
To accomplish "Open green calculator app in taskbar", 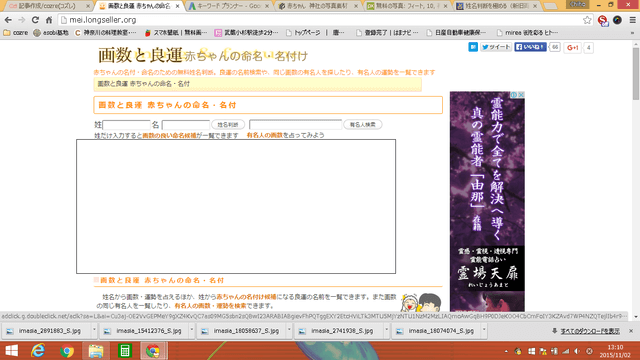I will click(x=124, y=351).
